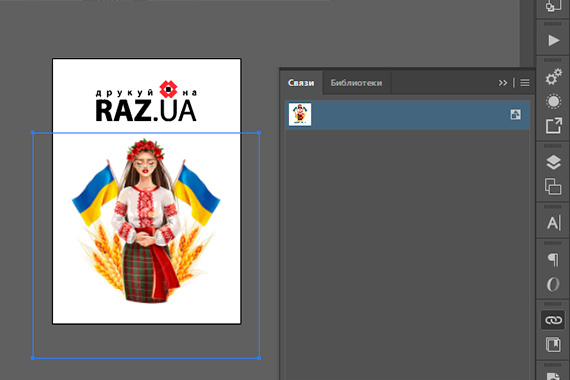Open the Artboards panel icon

pyautogui.click(x=553, y=187)
